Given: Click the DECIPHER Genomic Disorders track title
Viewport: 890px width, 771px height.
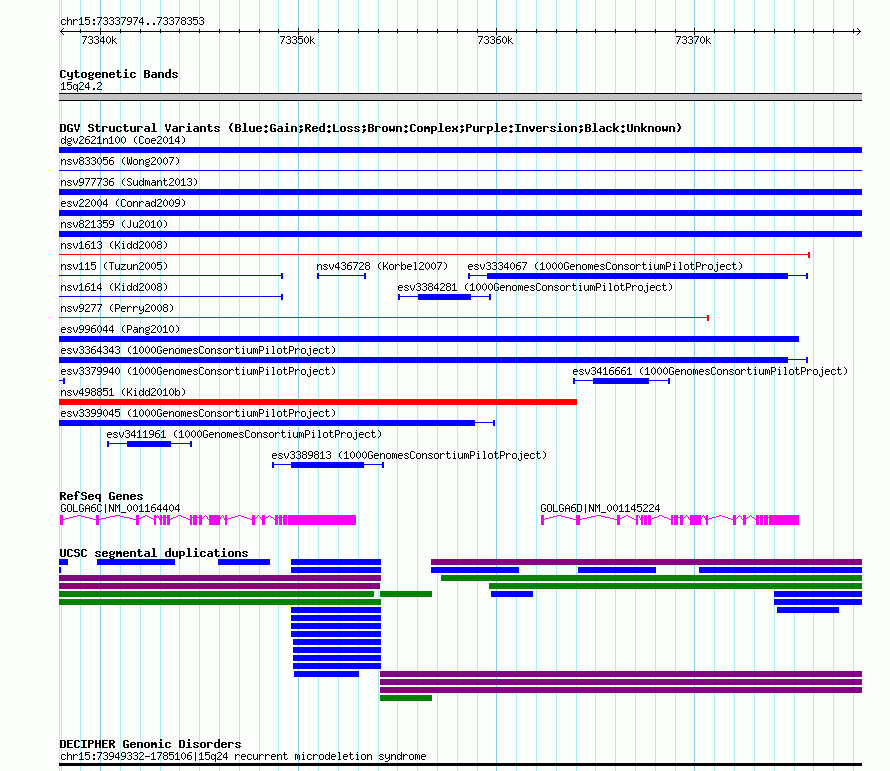Looking at the screenshot, I should pyautogui.click(x=150, y=744).
